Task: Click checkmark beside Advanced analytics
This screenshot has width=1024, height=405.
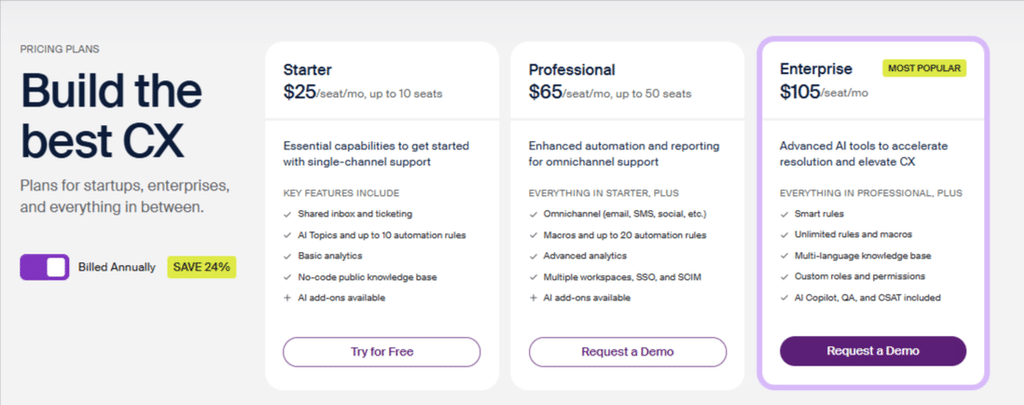Action: coord(533,255)
